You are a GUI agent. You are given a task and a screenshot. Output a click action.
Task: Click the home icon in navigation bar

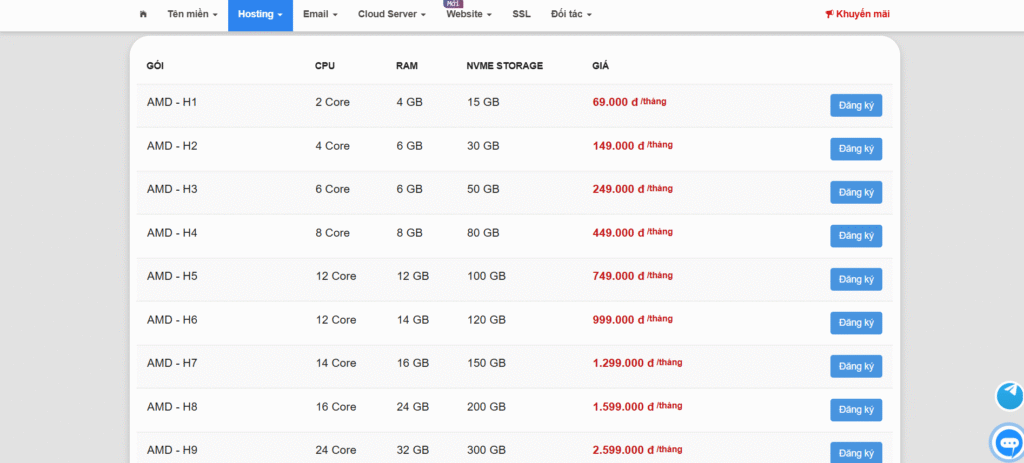click(143, 14)
